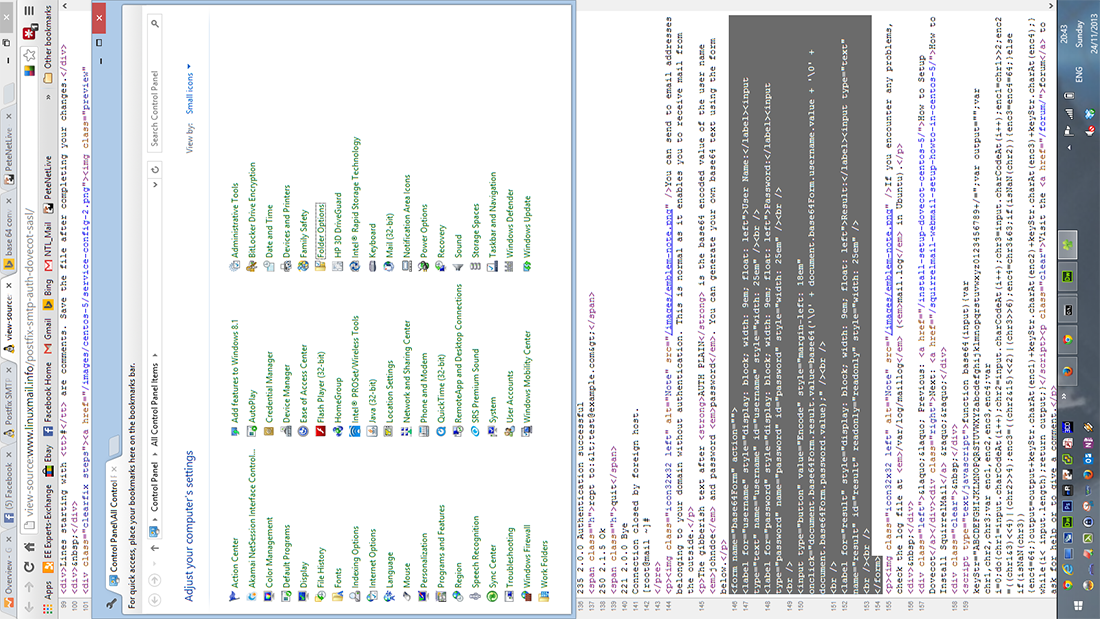Show hidden system tray icons

pyautogui.click(x=1069, y=147)
